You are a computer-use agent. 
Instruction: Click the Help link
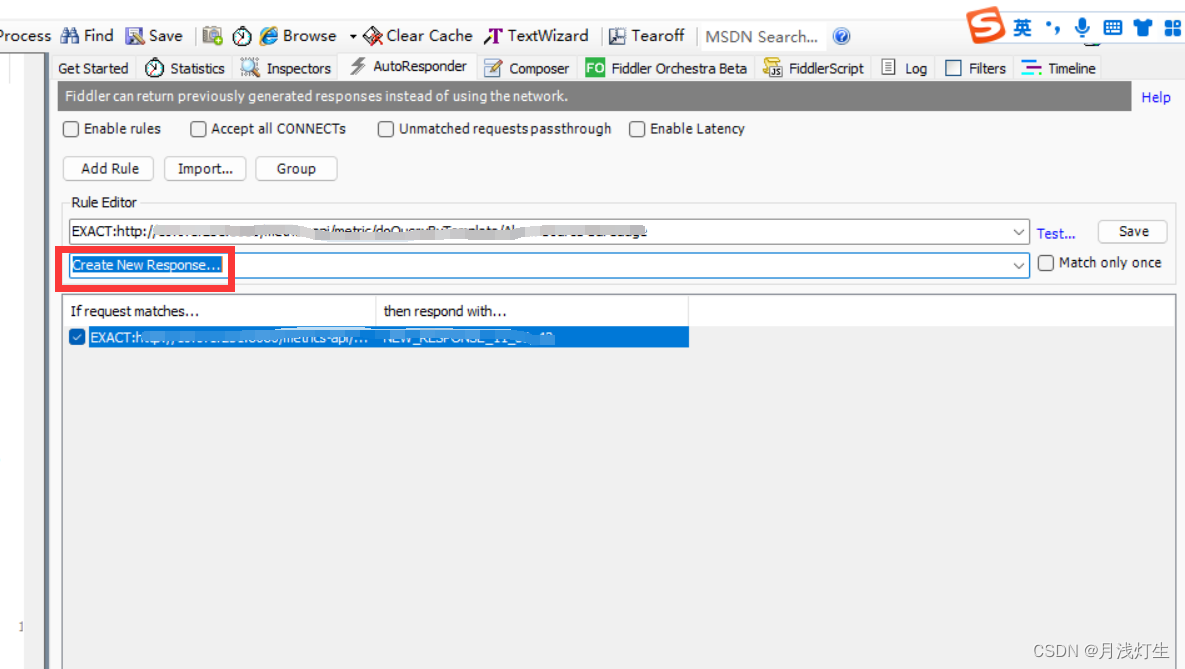pyautogui.click(x=1156, y=98)
